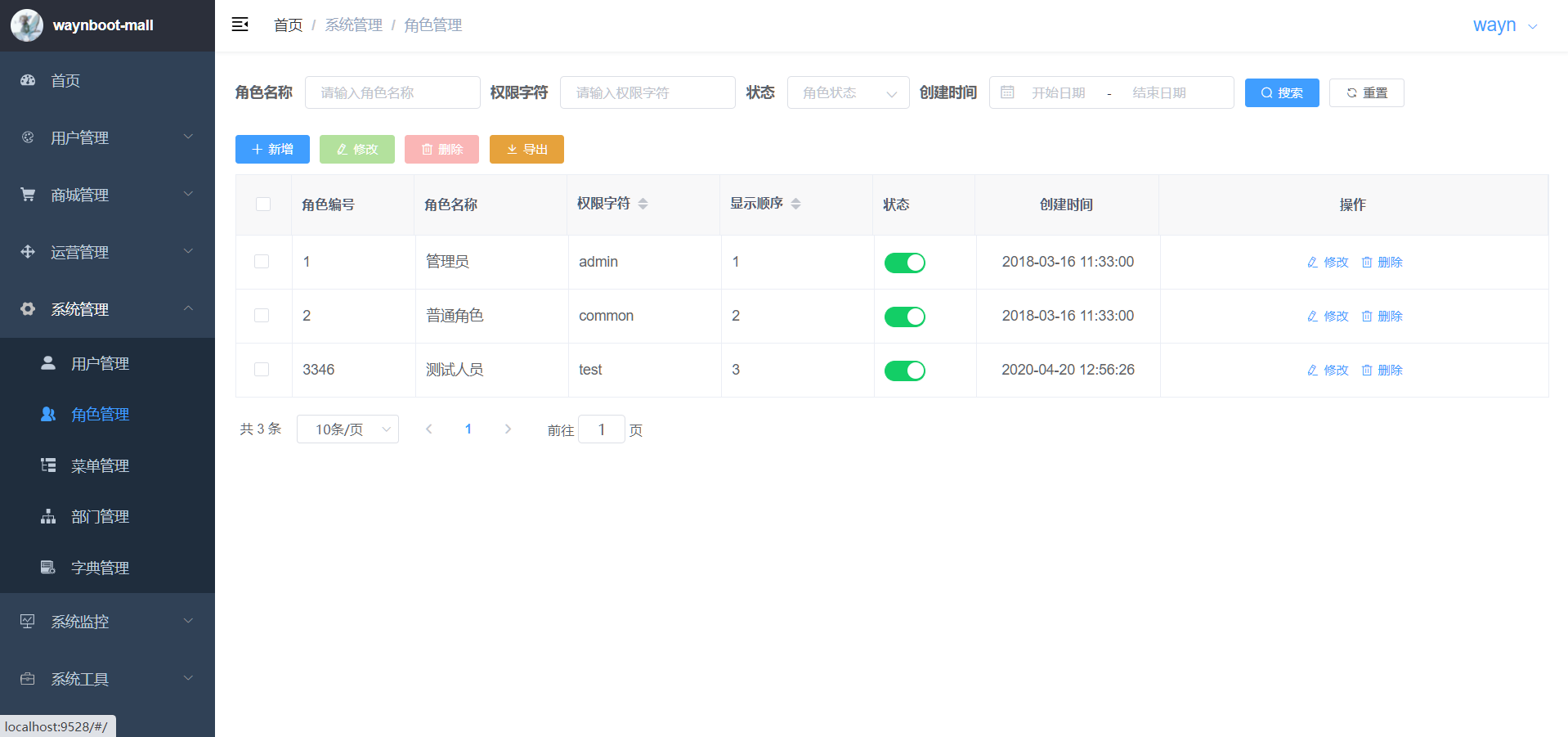The height and width of the screenshot is (737, 1568).
Task: Disable the status toggle for 测试人员
Action: tap(904, 370)
